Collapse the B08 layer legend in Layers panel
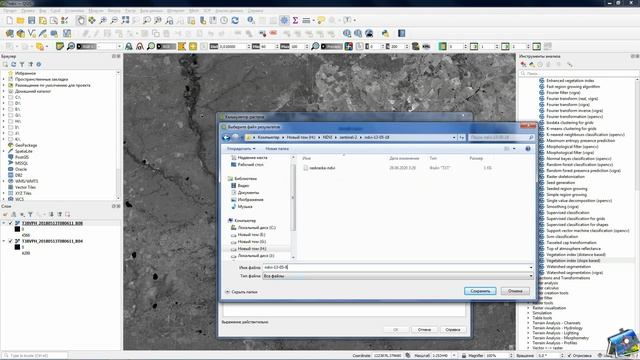The width and height of the screenshot is (640, 360). [4, 223]
